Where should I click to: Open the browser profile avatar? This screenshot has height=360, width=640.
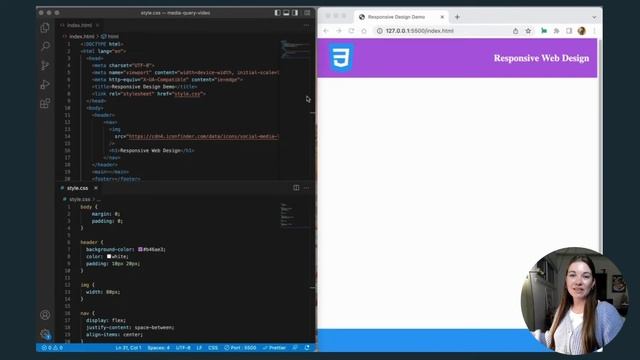click(582, 31)
